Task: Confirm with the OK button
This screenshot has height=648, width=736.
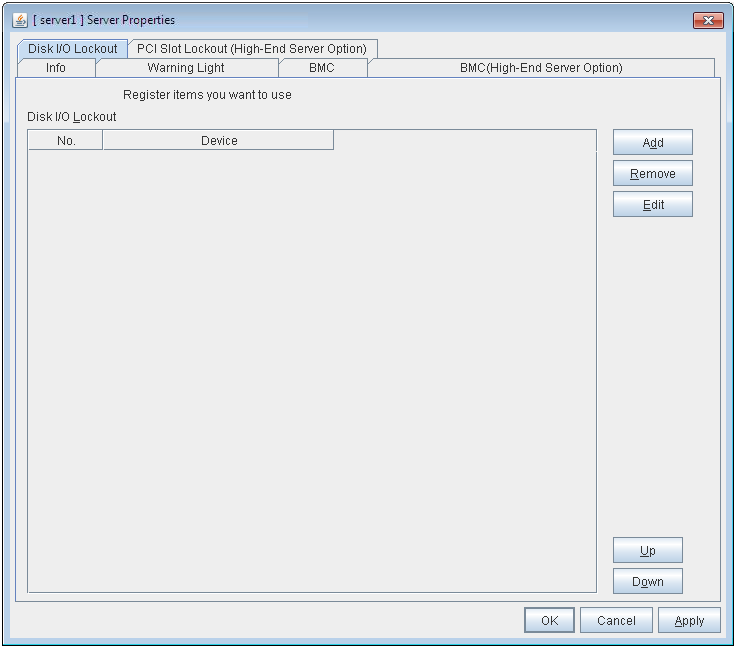Action: coord(549,620)
